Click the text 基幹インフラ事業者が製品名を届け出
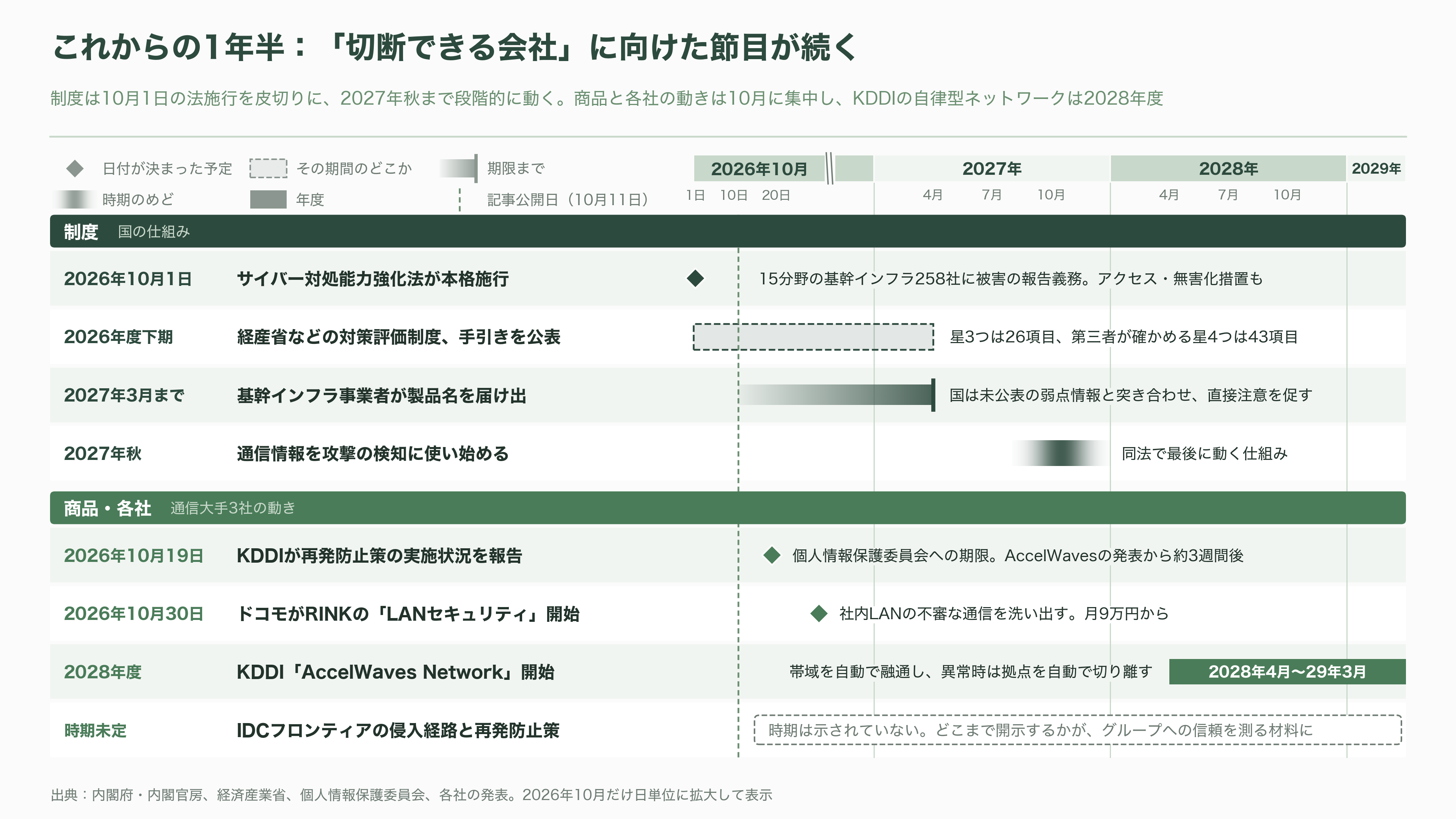Image resolution: width=1456 pixels, height=819 pixels. pyautogui.click(x=381, y=395)
